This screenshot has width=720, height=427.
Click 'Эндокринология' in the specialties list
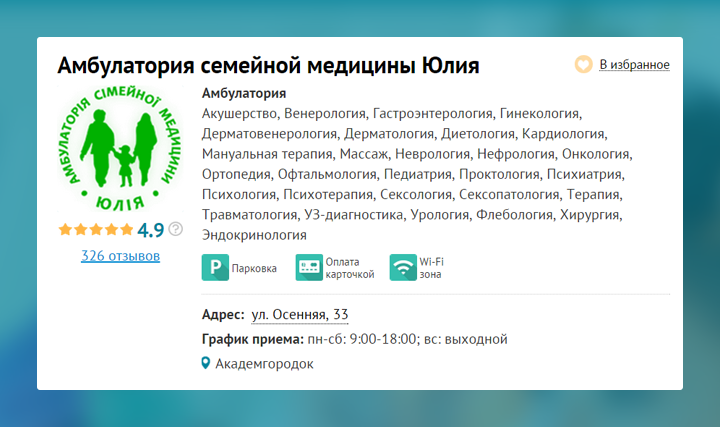[254, 235]
